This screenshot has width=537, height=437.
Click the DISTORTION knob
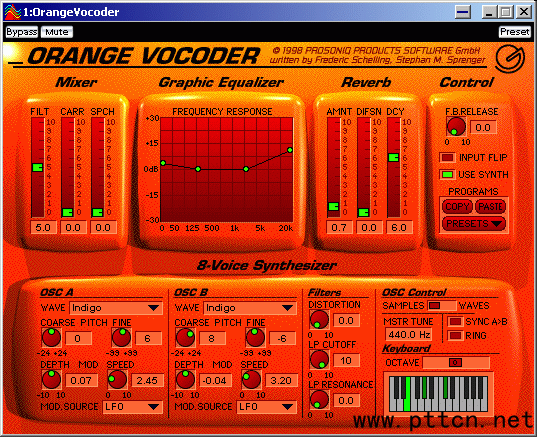(319, 320)
